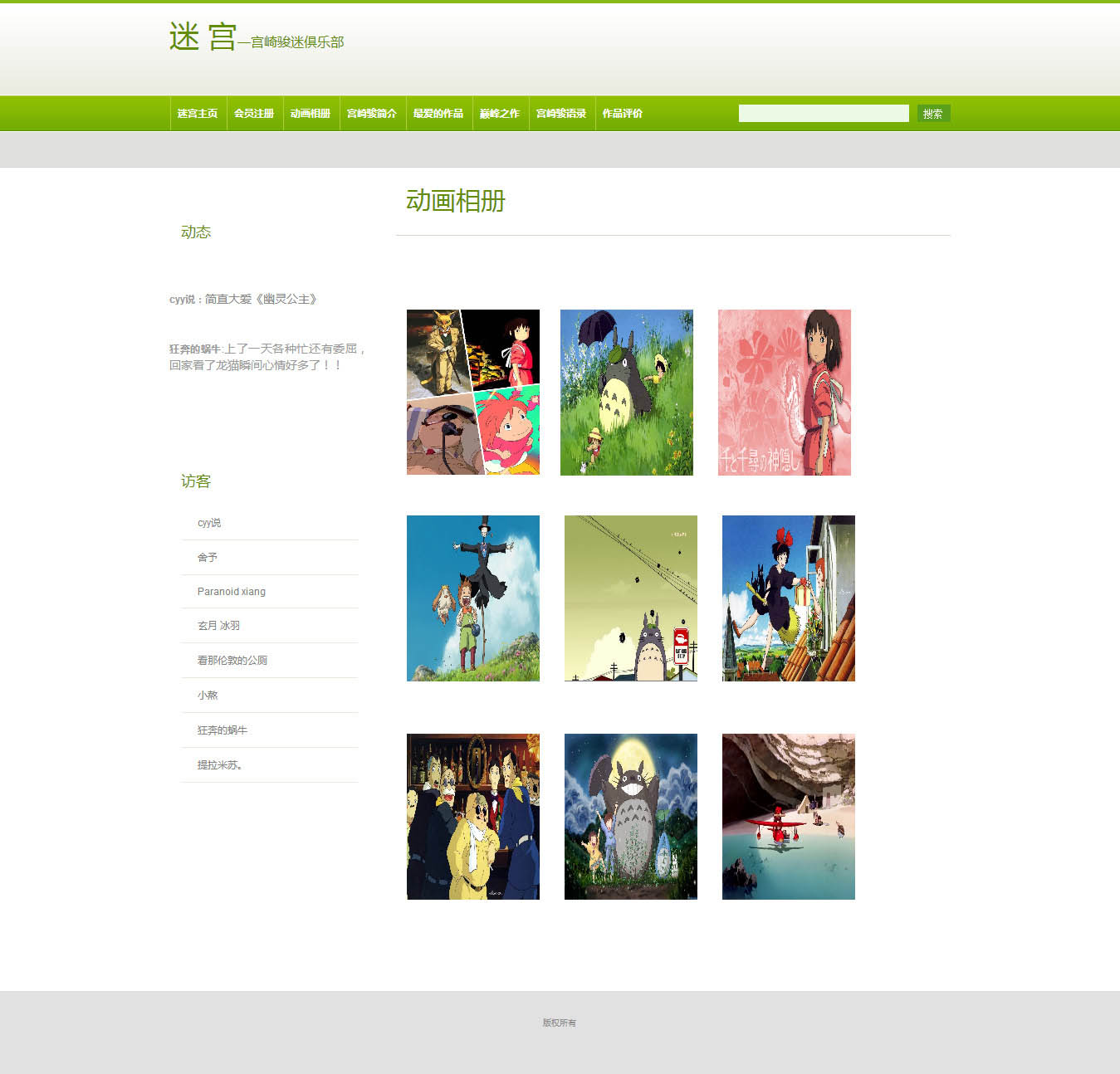Click the 版权所有 footer text
The image size is (1120, 1074).
[560, 1023]
